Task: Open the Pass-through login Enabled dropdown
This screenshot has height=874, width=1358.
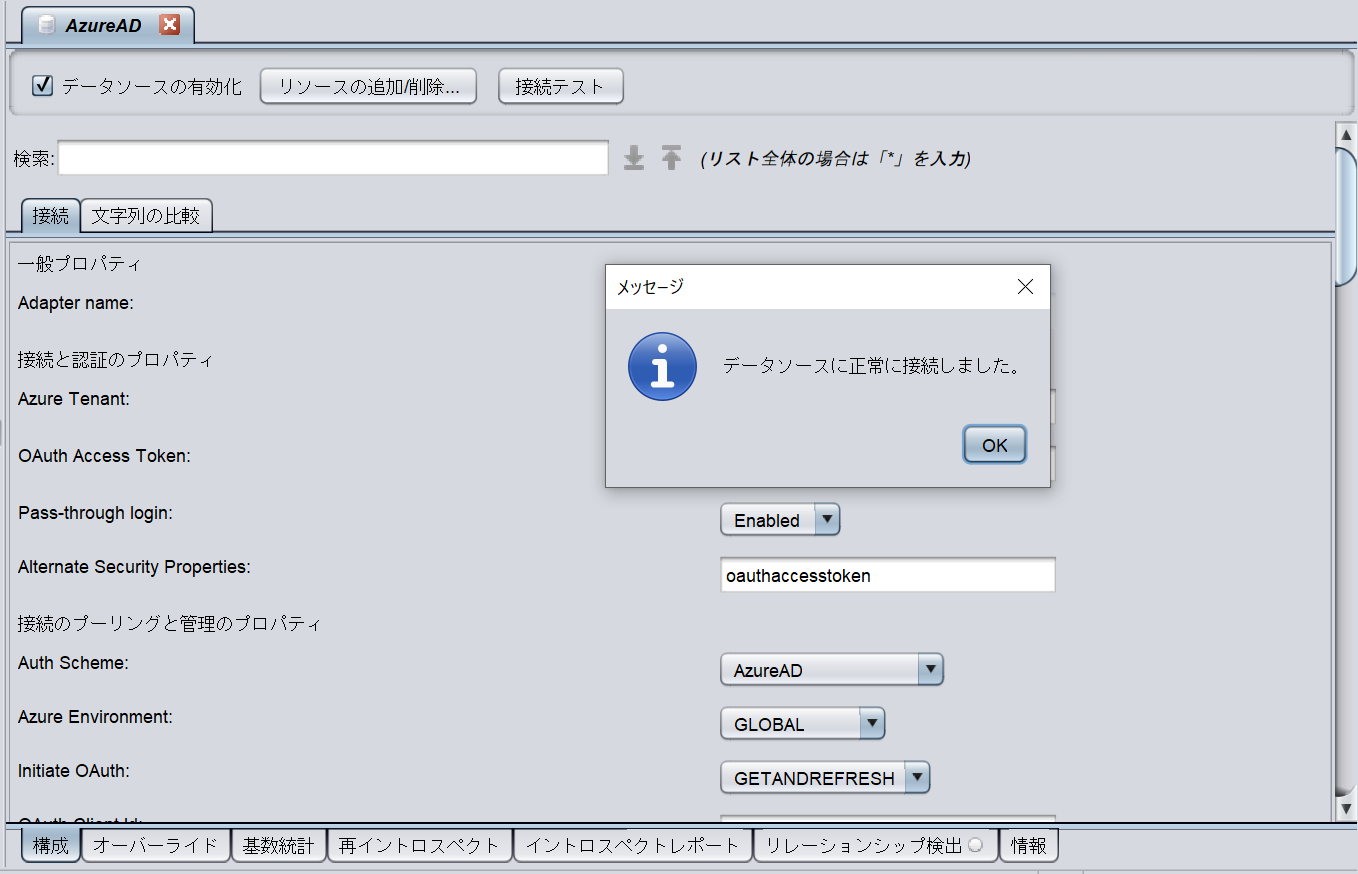Action: click(x=780, y=520)
